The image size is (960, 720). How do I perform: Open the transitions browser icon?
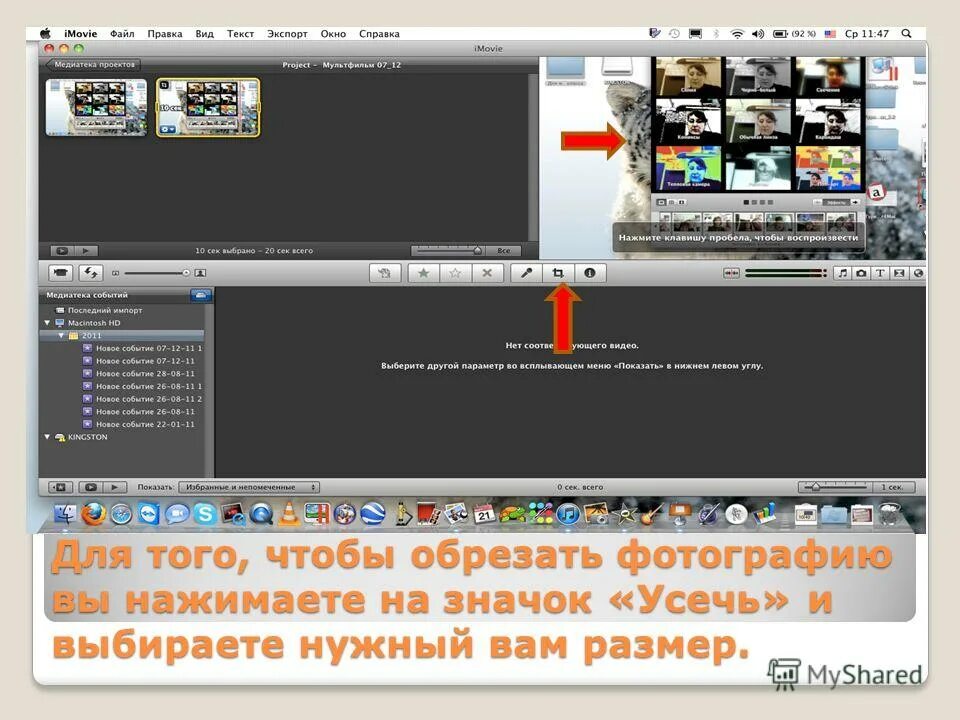point(899,273)
